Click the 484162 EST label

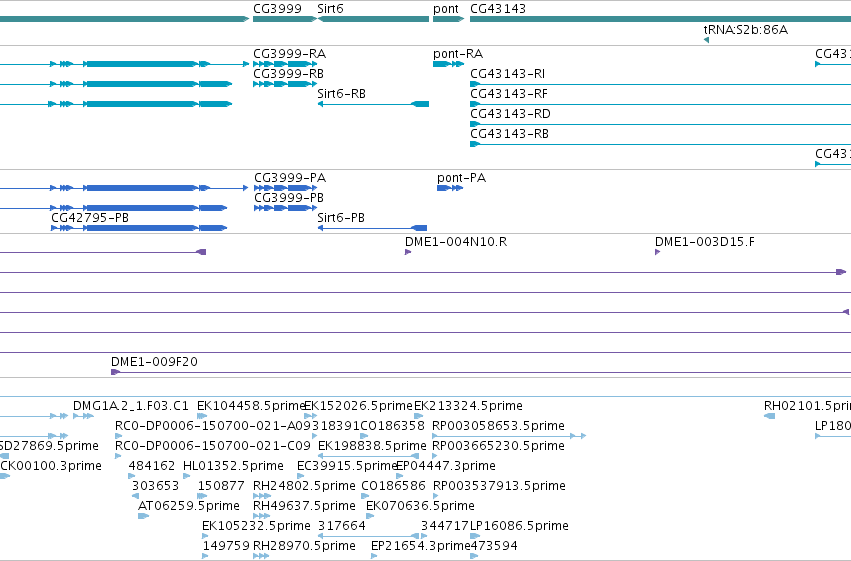[152, 466]
